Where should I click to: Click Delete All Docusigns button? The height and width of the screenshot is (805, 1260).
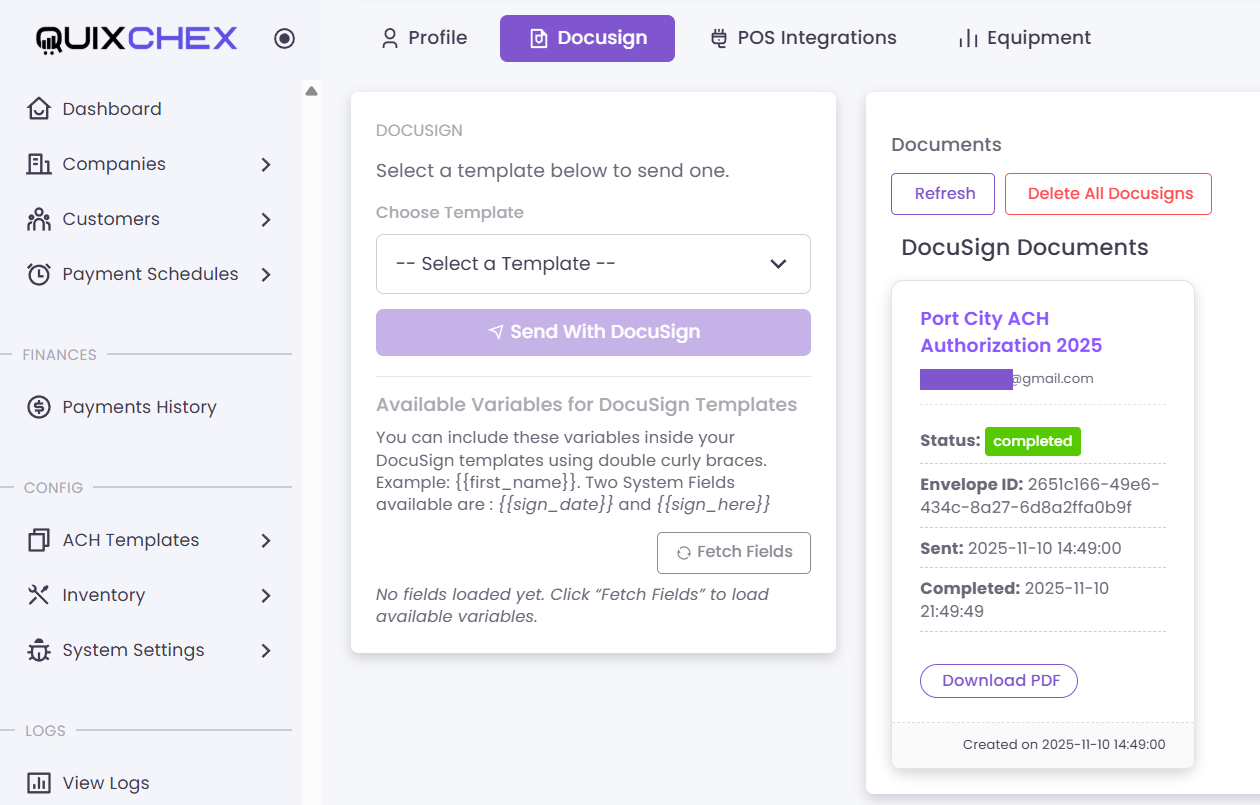click(1108, 194)
